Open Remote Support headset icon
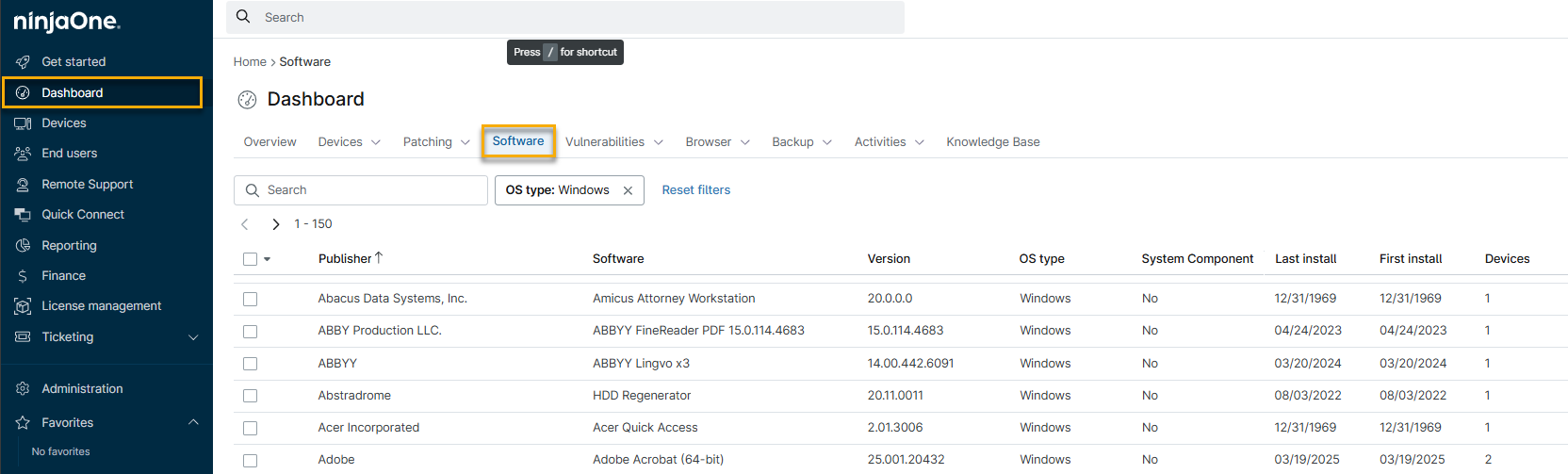Screen dimensions: 1568x474 pyautogui.click(x=23, y=185)
